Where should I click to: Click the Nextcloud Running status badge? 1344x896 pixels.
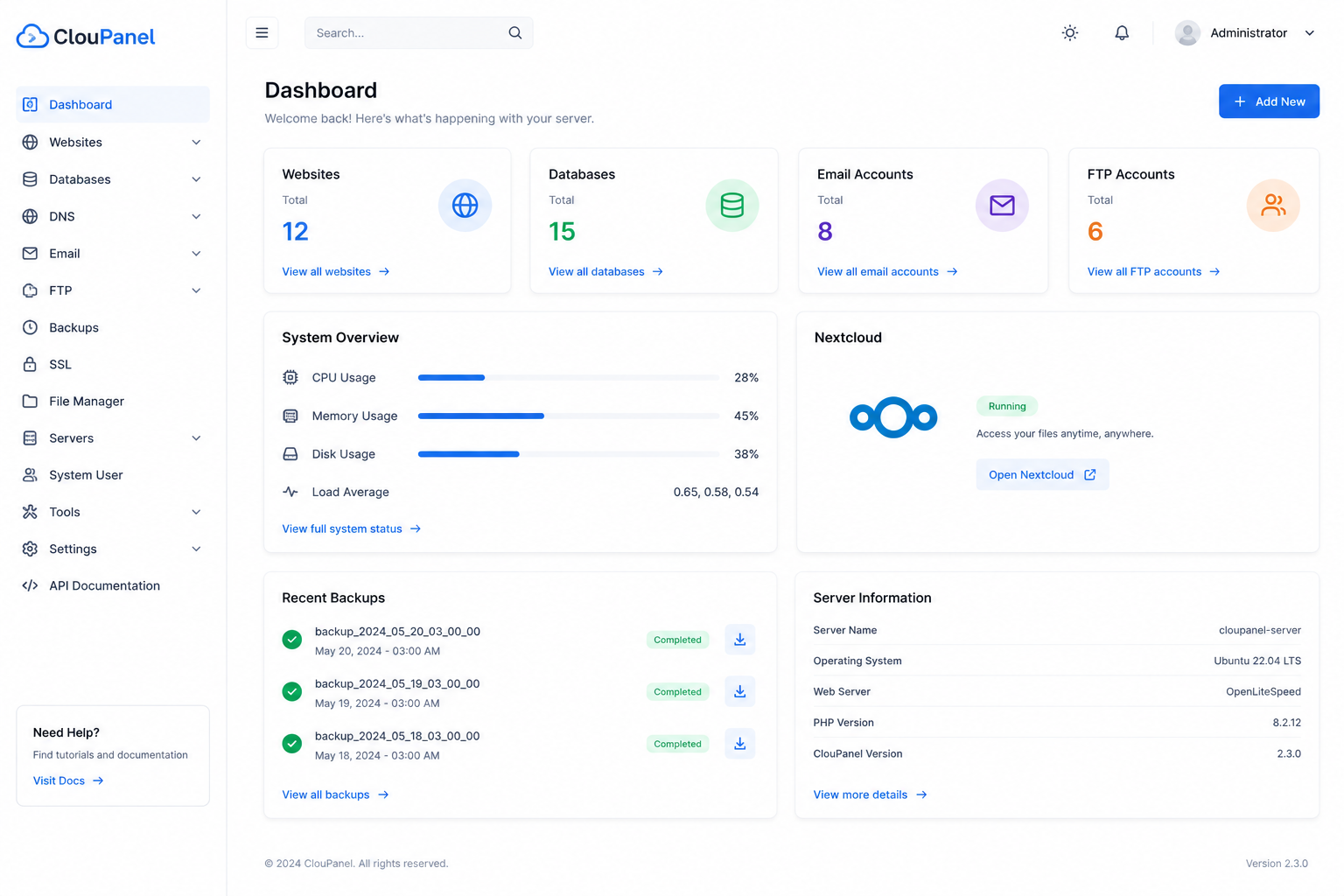pyautogui.click(x=1007, y=406)
